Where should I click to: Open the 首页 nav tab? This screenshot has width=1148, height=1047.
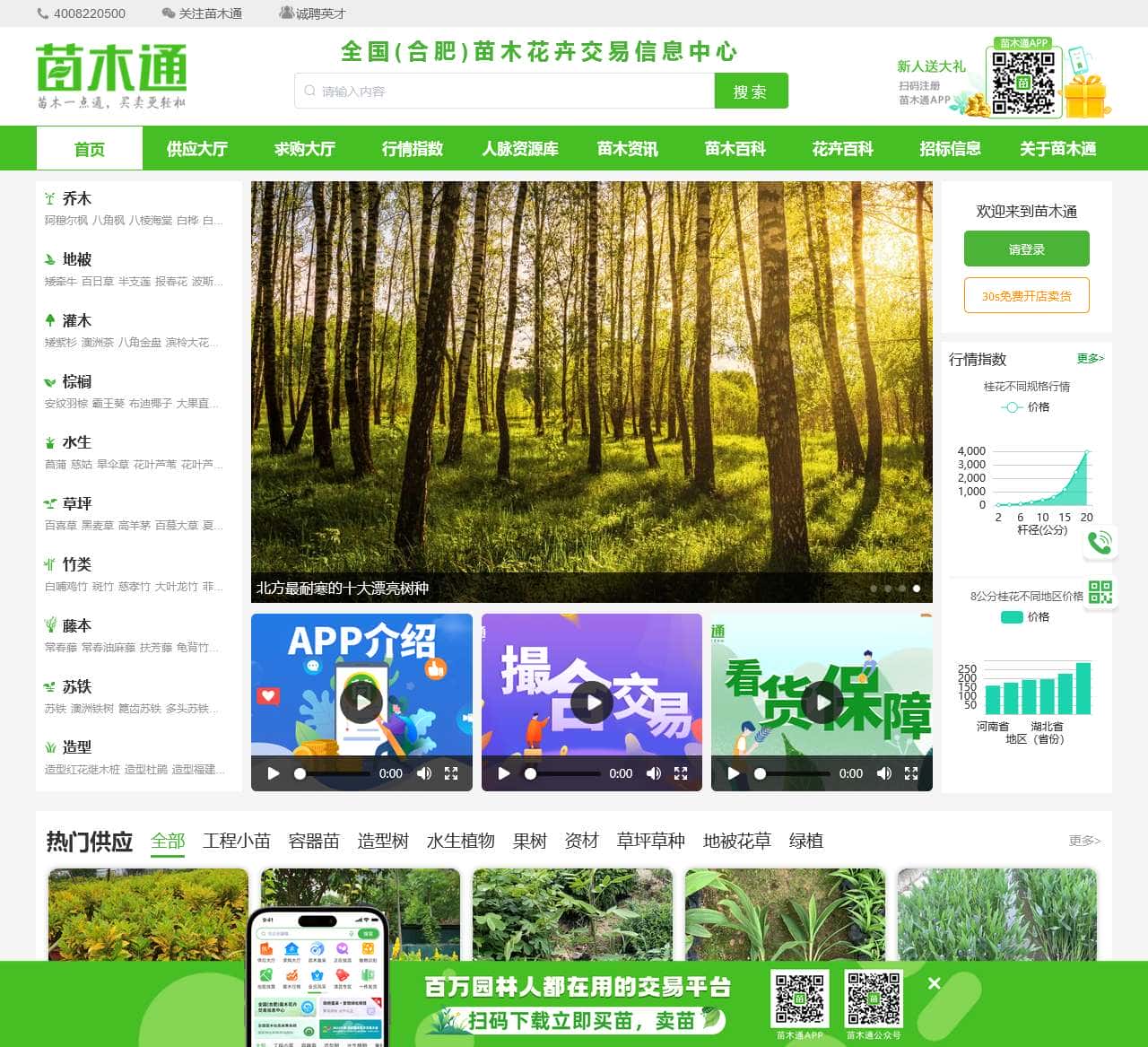[x=90, y=149]
